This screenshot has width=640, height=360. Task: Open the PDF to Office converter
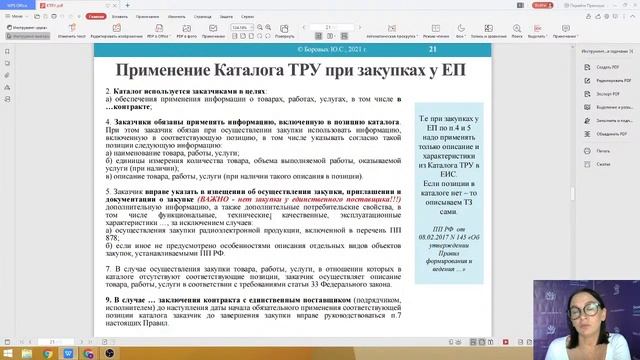click(159, 31)
